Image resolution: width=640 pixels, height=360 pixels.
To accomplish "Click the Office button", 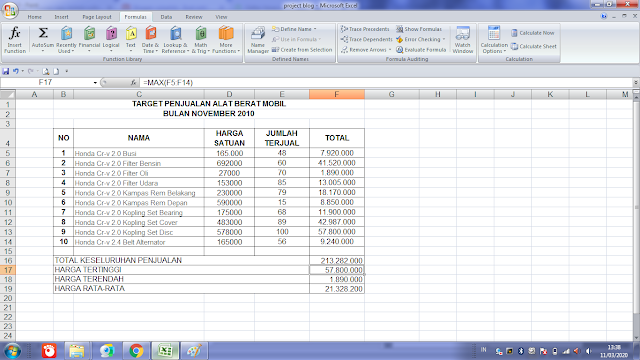I will coord(10,10).
